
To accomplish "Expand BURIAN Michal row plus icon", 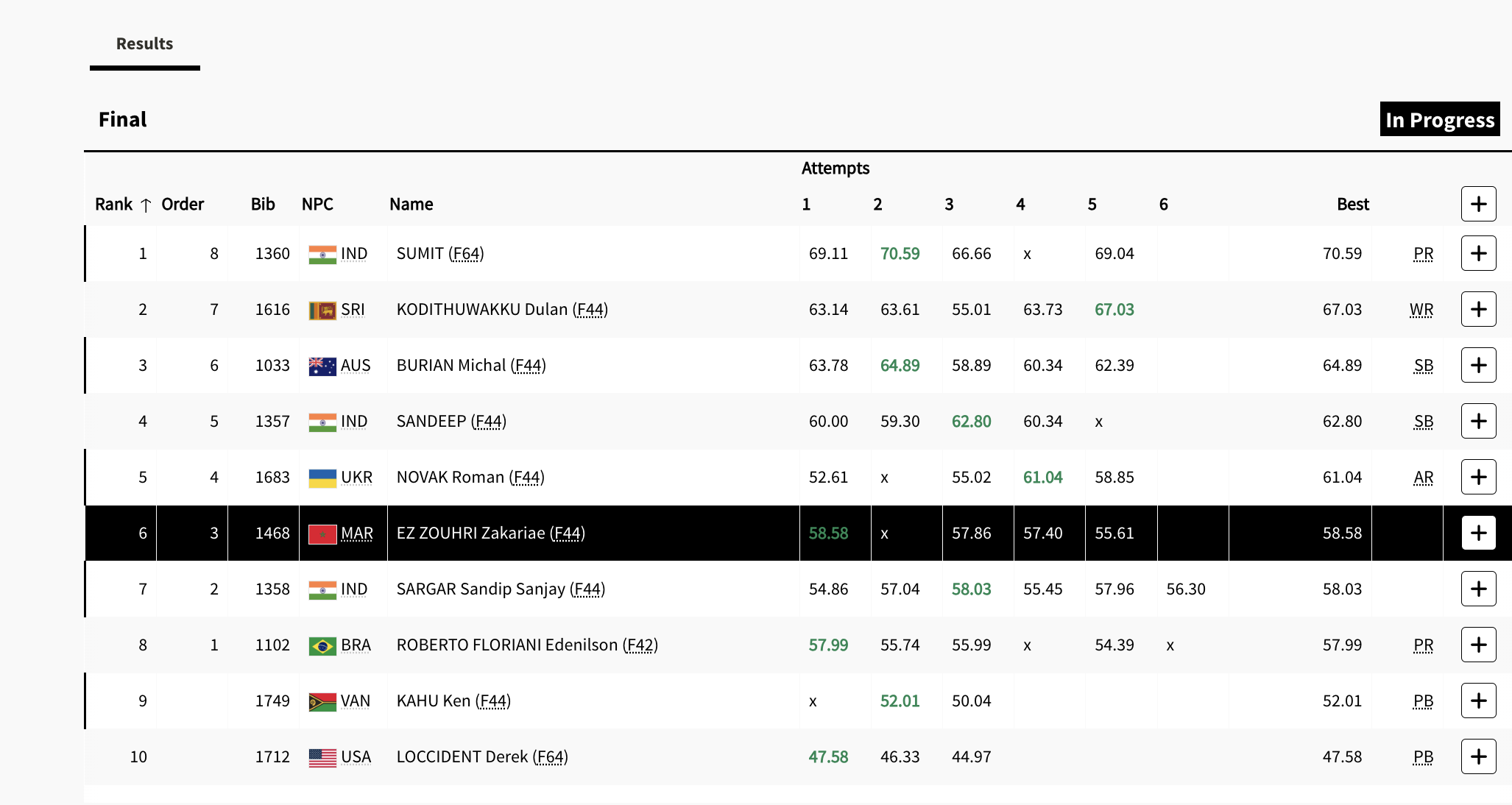I will point(1478,366).
